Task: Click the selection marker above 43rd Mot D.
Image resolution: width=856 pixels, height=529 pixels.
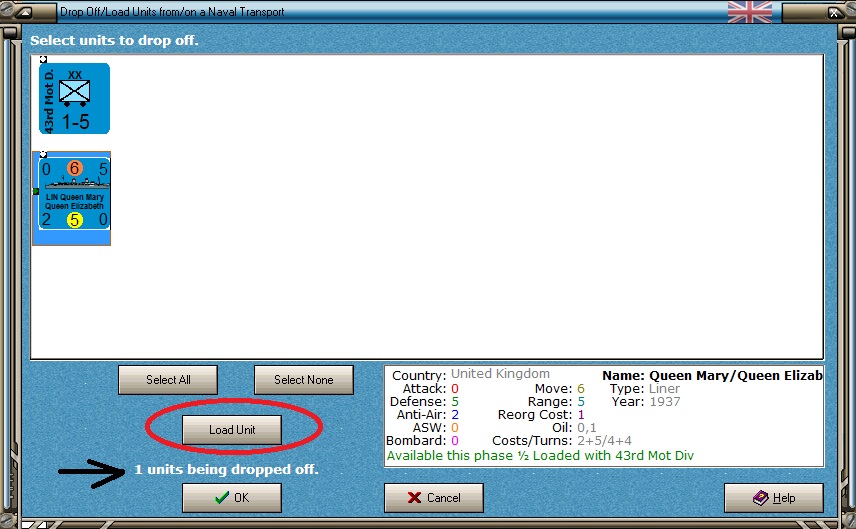Action: 43,59
